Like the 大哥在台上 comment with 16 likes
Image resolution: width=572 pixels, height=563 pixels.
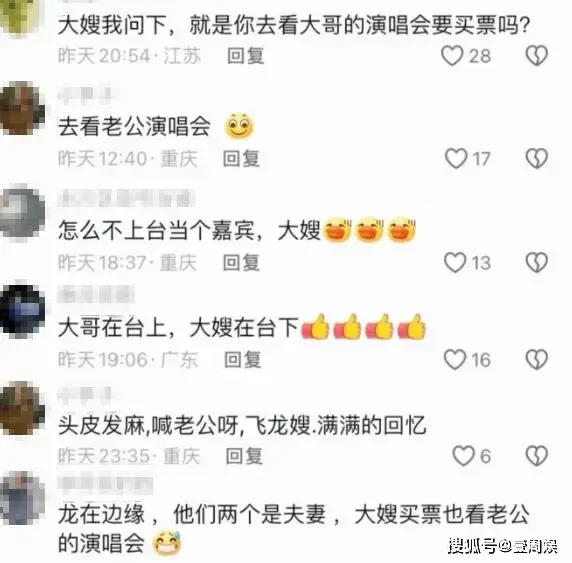point(455,359)
